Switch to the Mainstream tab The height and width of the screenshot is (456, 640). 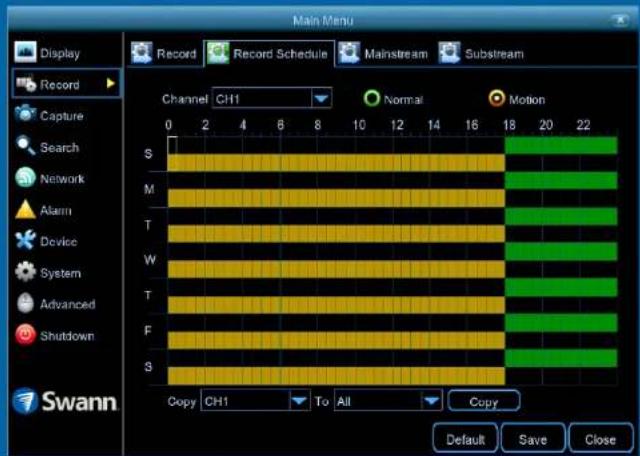tap(384, 53)
